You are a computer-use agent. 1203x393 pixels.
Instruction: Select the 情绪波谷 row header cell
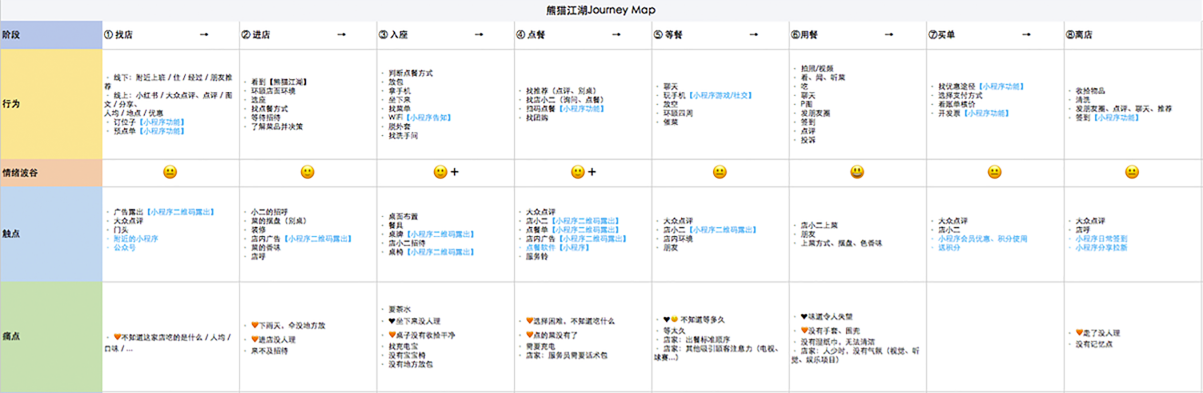click(51, 172)
